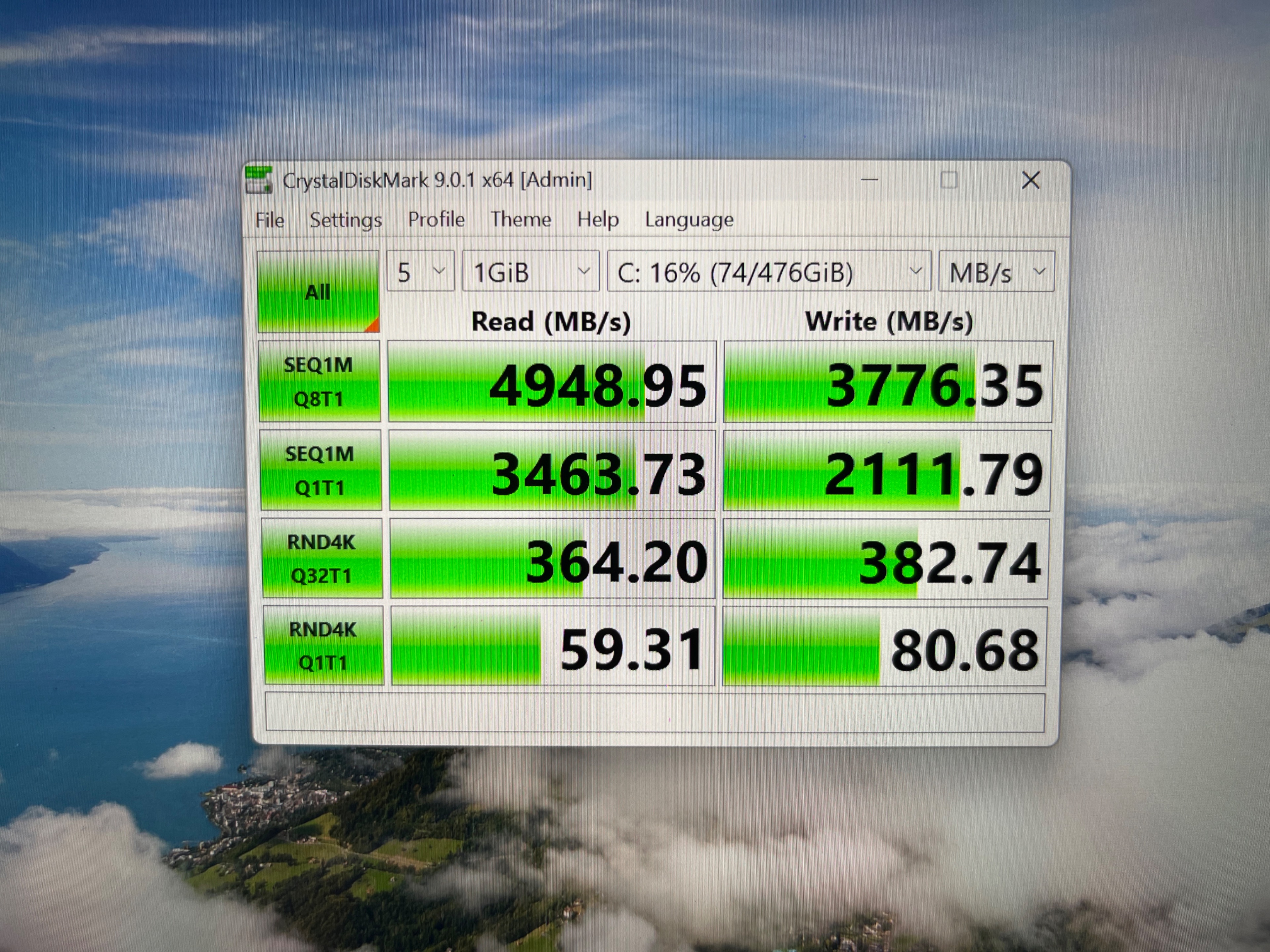Minimize the CrystalDiskMark window
Screen dimensions: 1270x952
coord(870,180)
